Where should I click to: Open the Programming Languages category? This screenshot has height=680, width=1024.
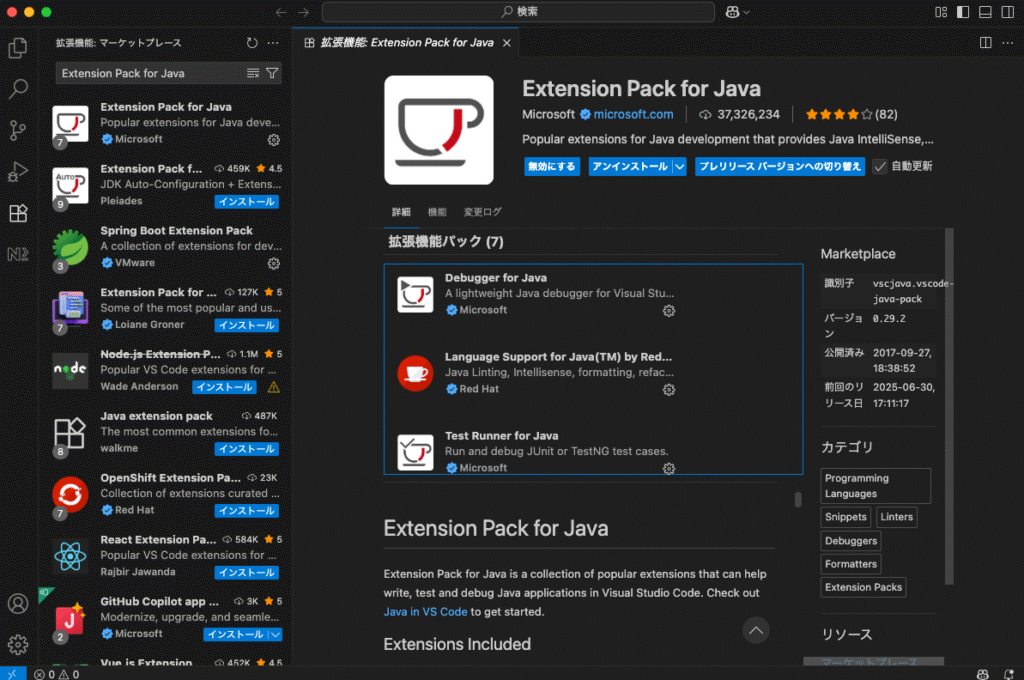(x=875, y=486)
